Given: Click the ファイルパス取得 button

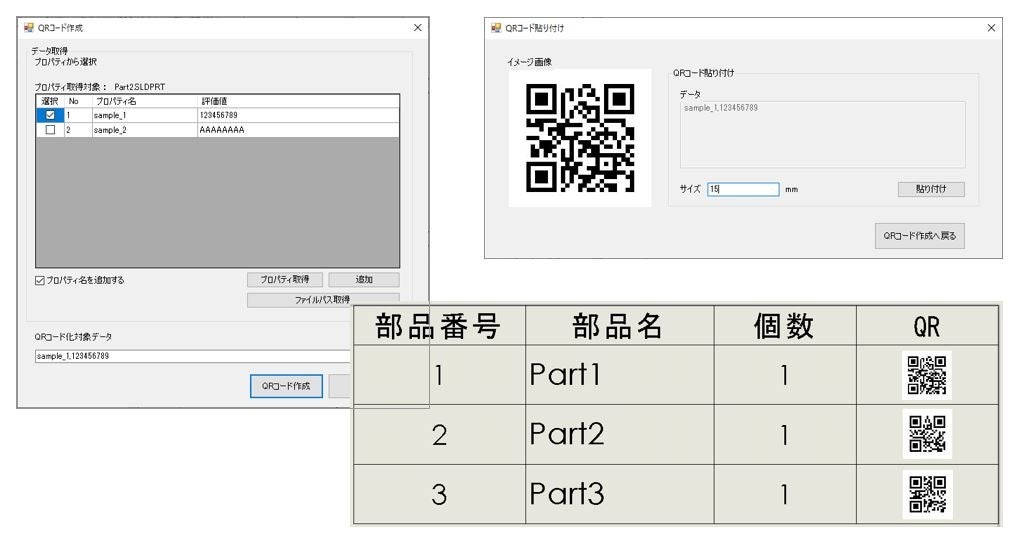Looking at the screenshot, I should pyautogui.click(x=322, y=300).
